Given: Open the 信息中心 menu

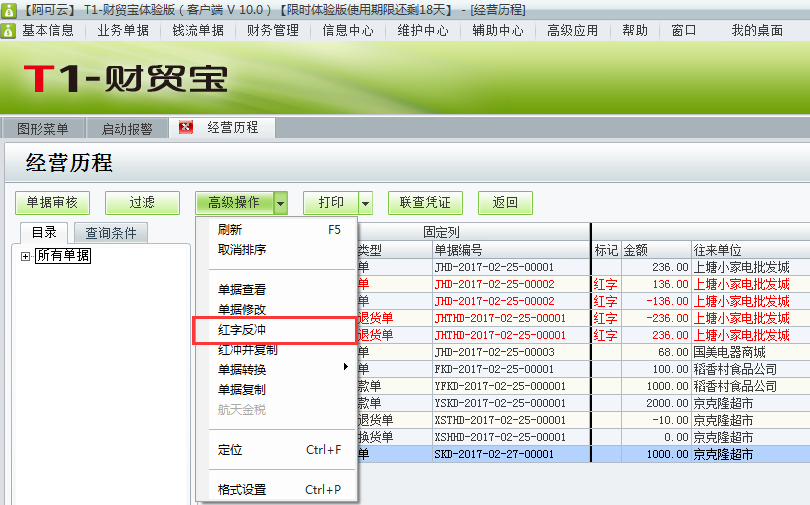Looking at the screenshot, I should [348, 30].
